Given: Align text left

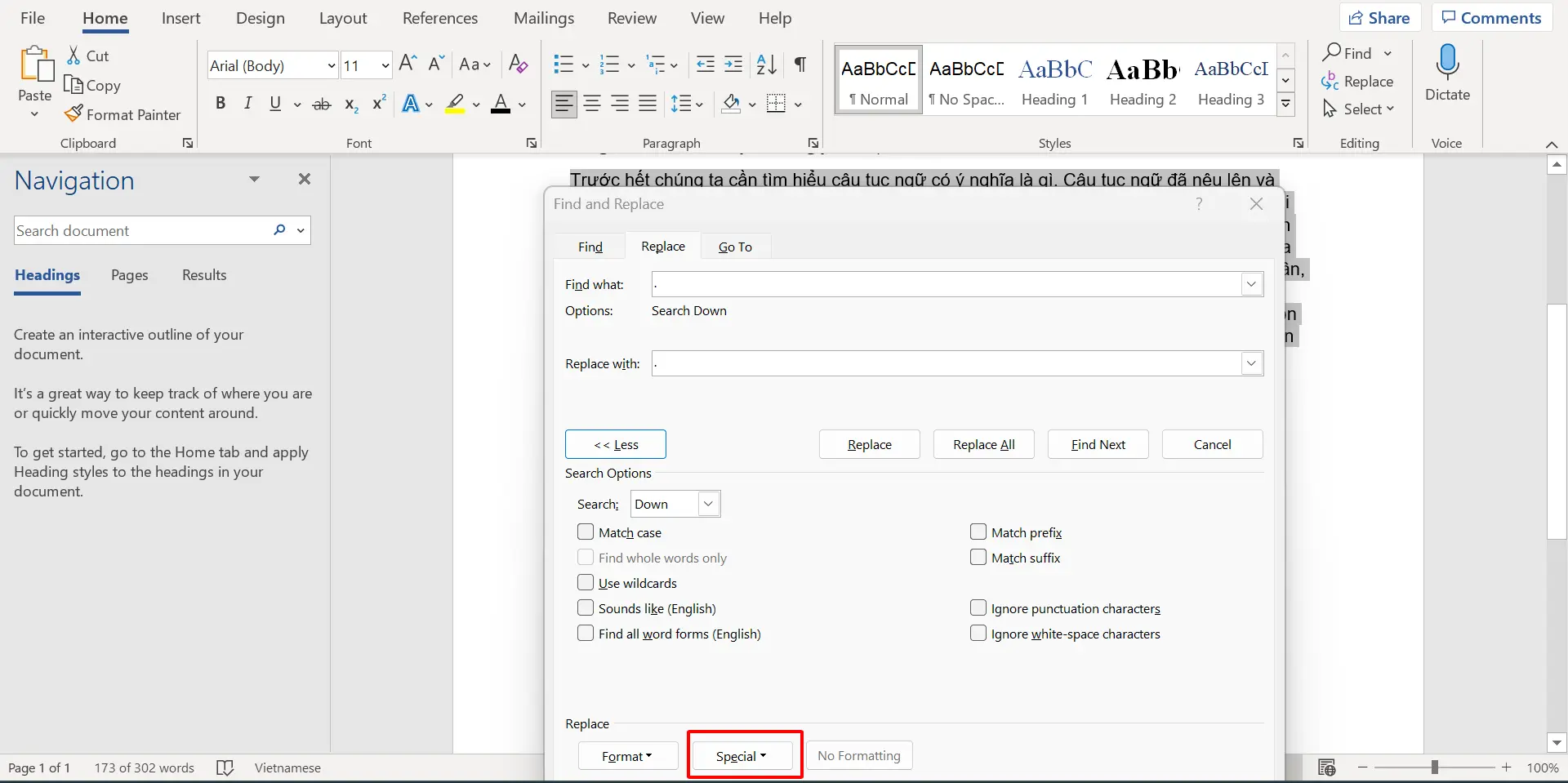Looking at the screenshot, I should point(563,104).
